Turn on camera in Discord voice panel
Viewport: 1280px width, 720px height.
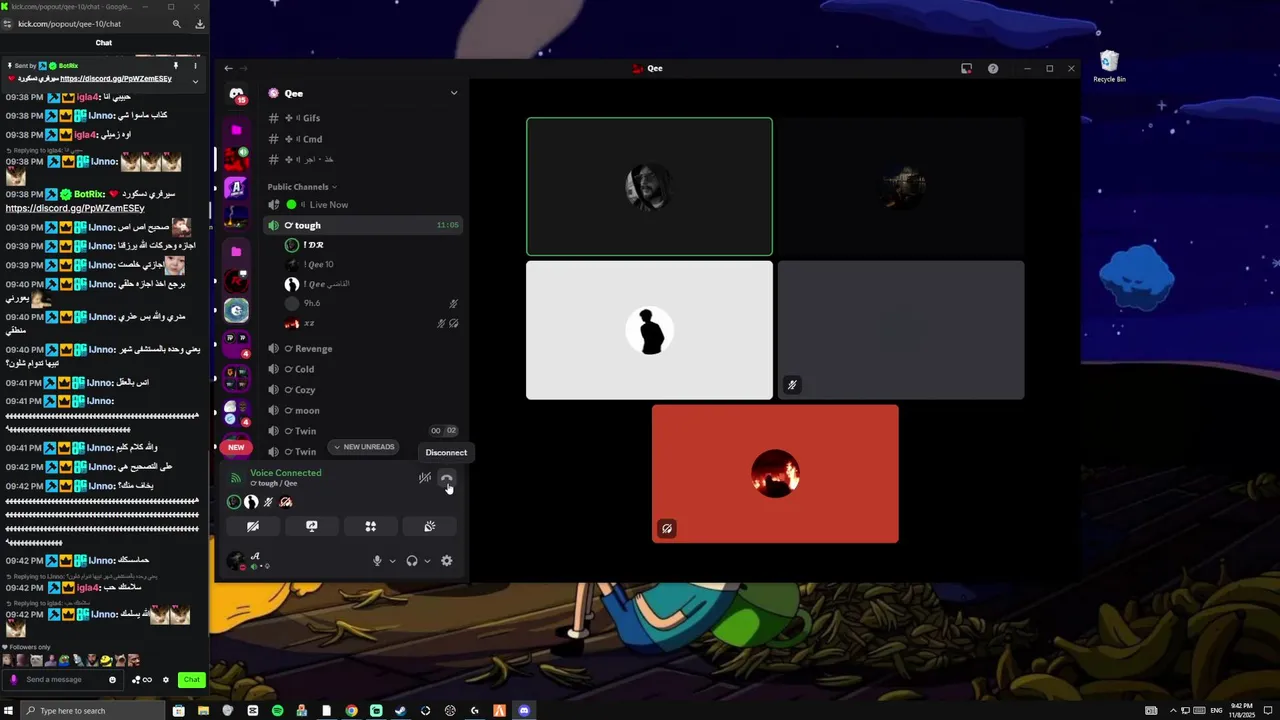coord(253,526)
